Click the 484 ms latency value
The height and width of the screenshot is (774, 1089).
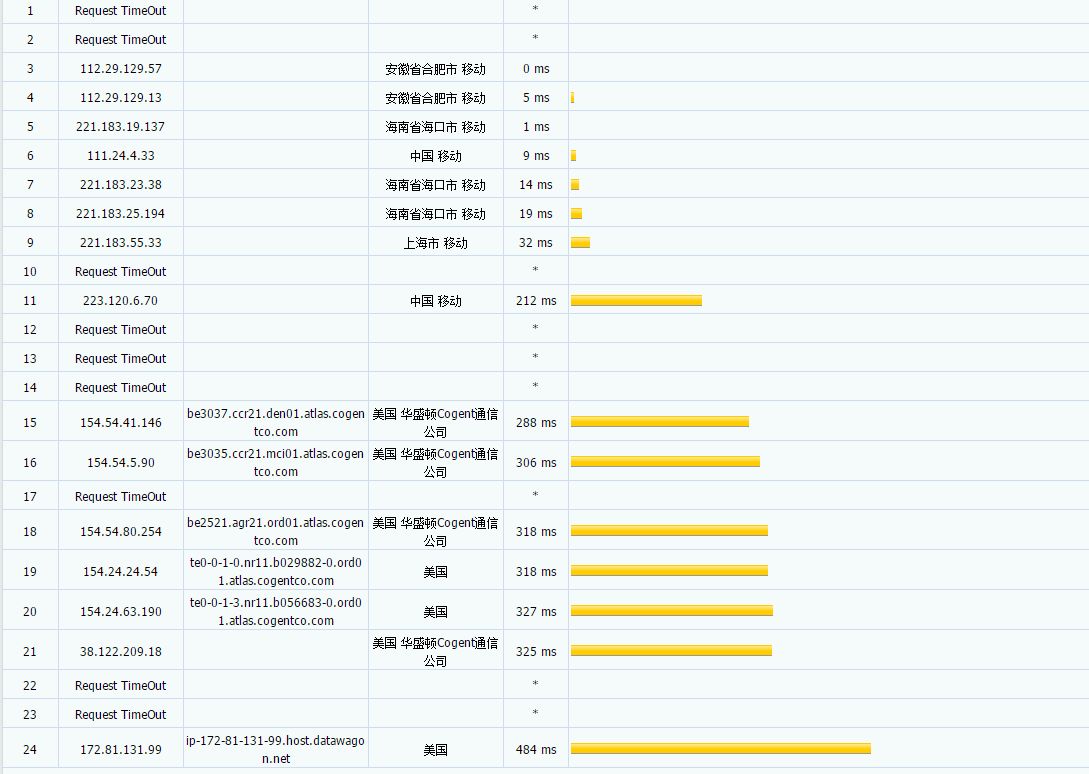pyautogui.click(x=536, y=750)
